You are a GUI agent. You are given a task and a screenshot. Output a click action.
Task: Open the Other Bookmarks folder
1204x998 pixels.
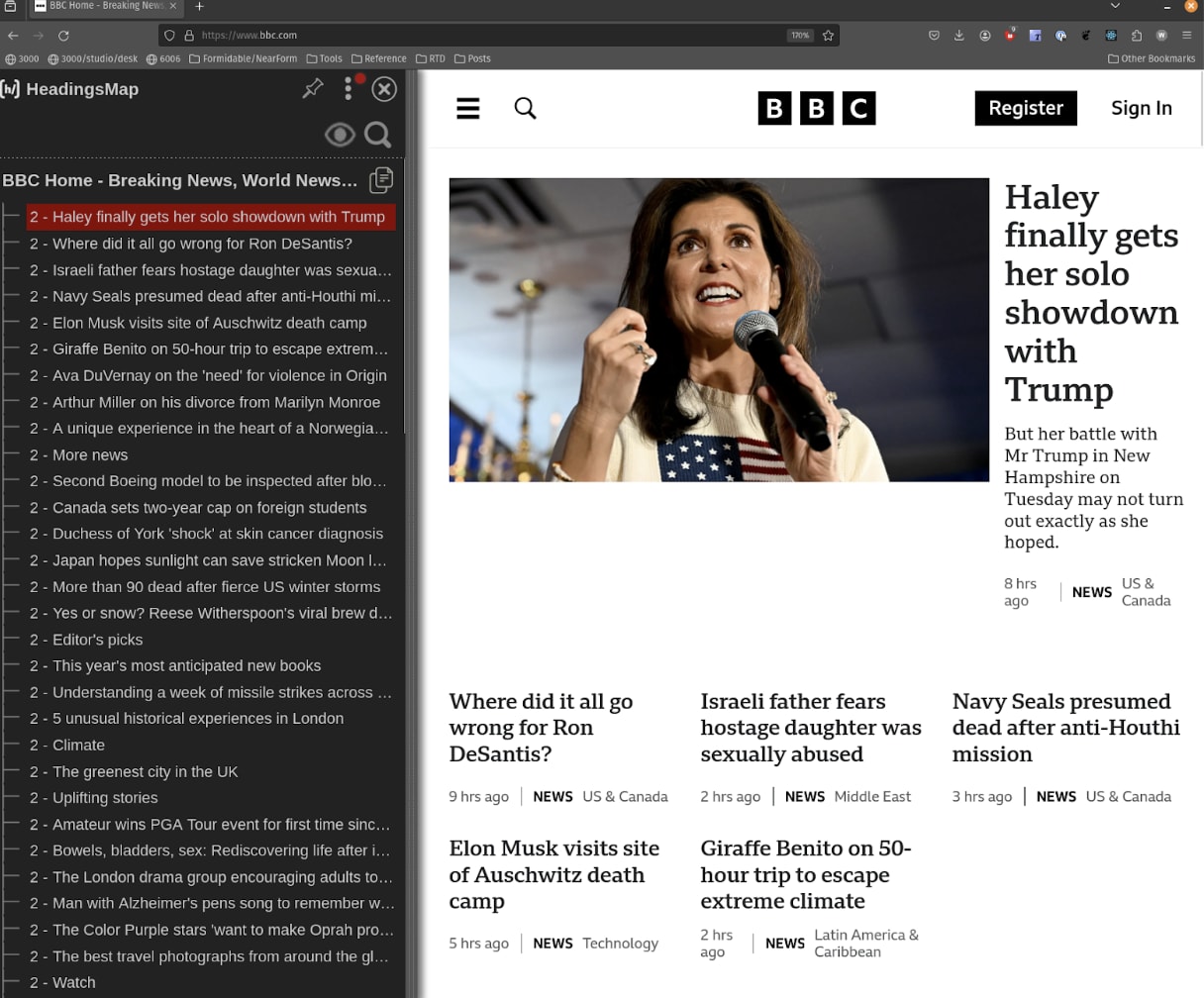(x=1152, y=58)
